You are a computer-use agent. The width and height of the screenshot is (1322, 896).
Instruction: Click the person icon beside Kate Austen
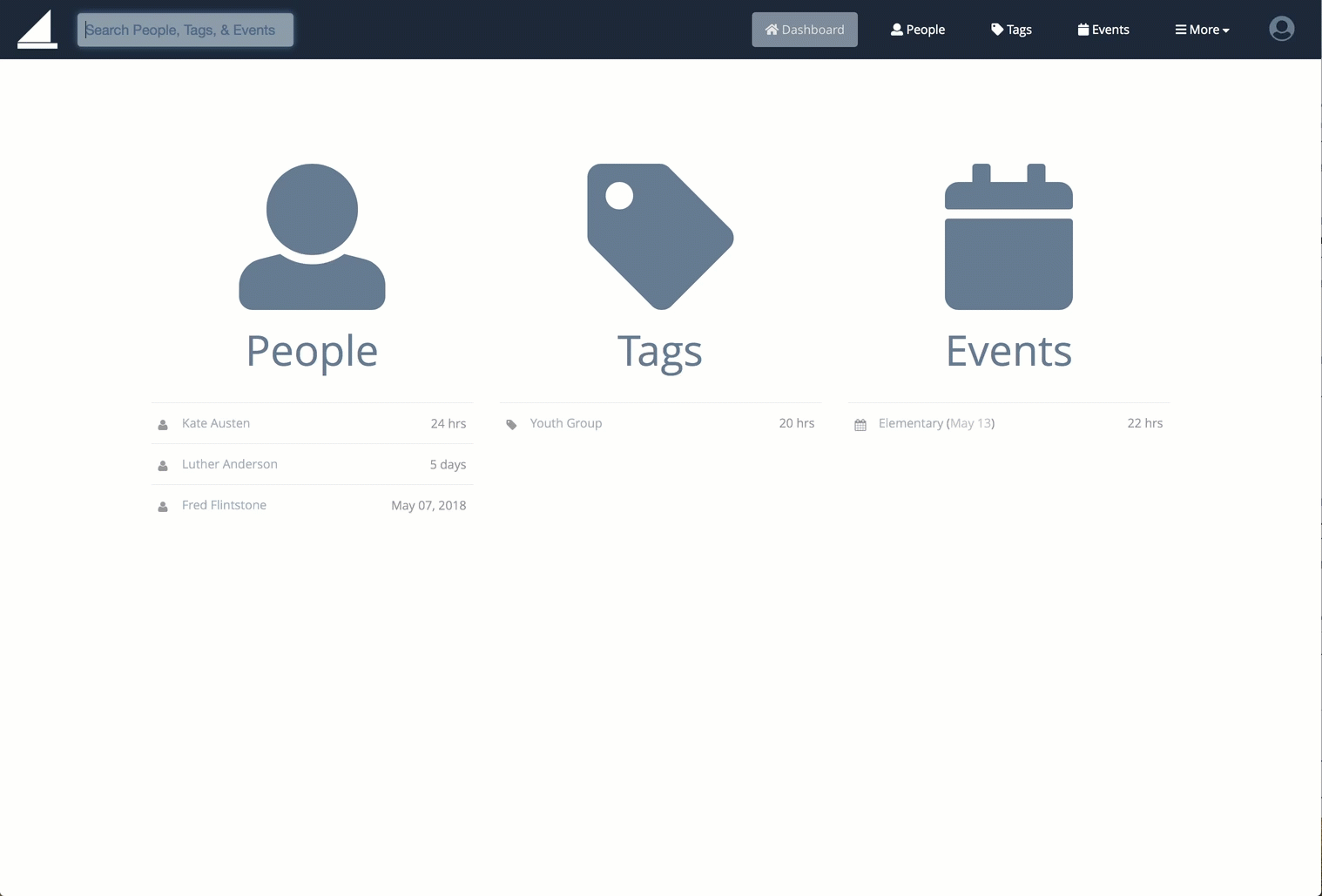pos(163,425)
